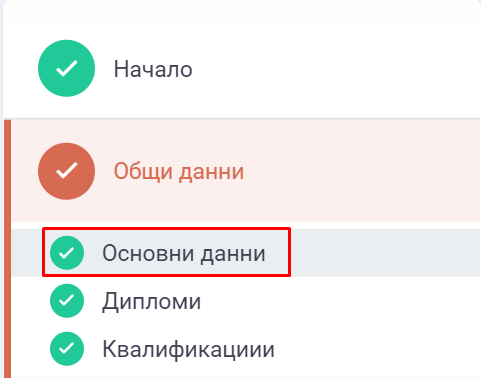The height and width of the screenshot is (378, 481).
Task: Open the Основни данни sub-step
Action: 184,253
